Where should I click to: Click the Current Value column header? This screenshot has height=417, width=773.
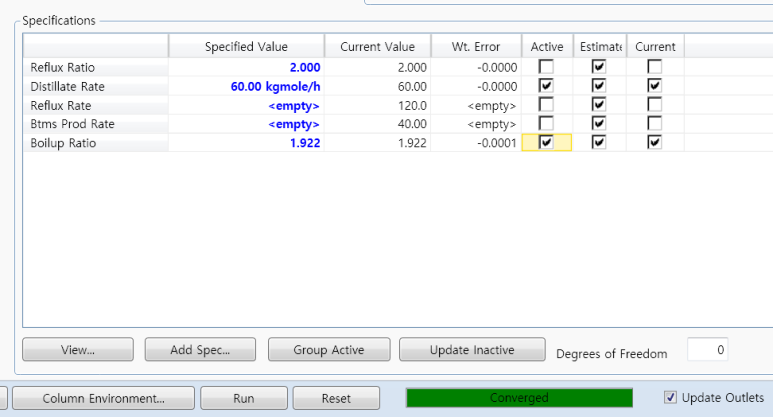coord(378,46)
